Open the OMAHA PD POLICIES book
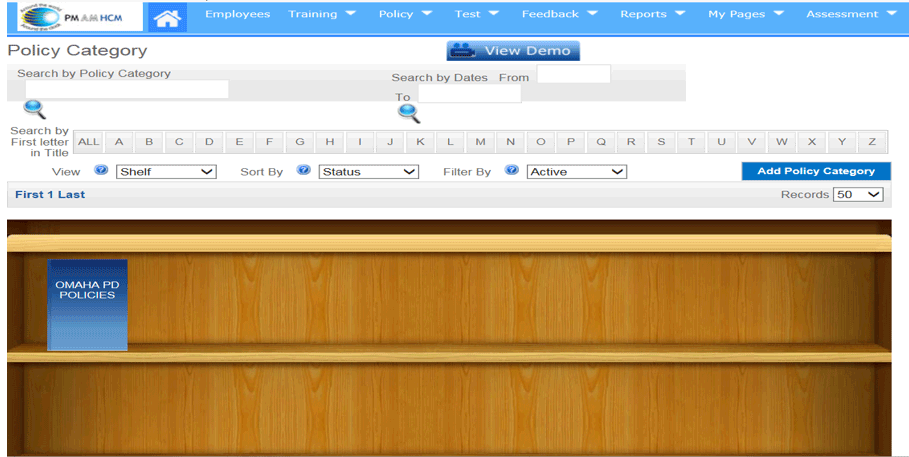 (88, 305)
